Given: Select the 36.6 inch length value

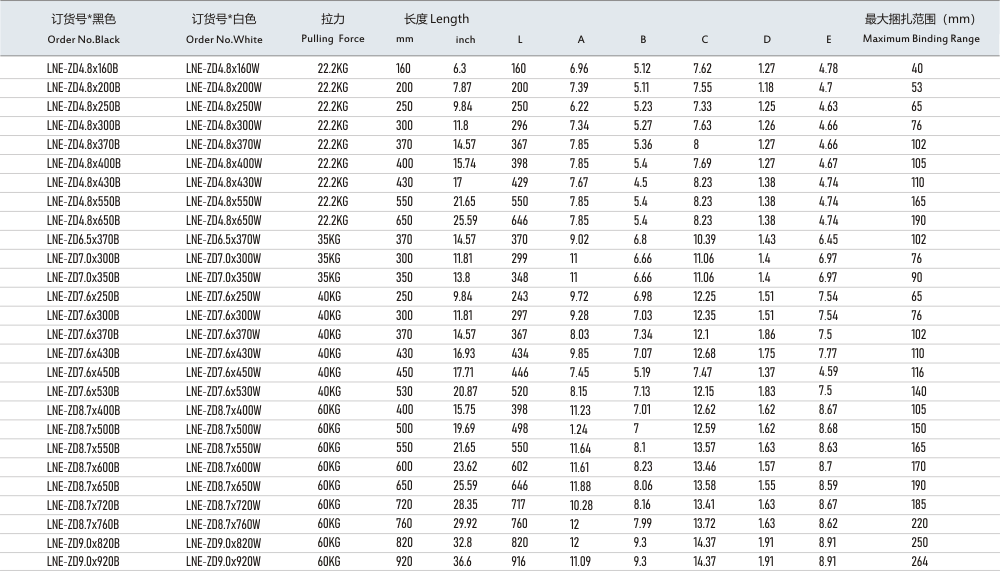Looking at the screenshot, I should [x=462, y=562].
